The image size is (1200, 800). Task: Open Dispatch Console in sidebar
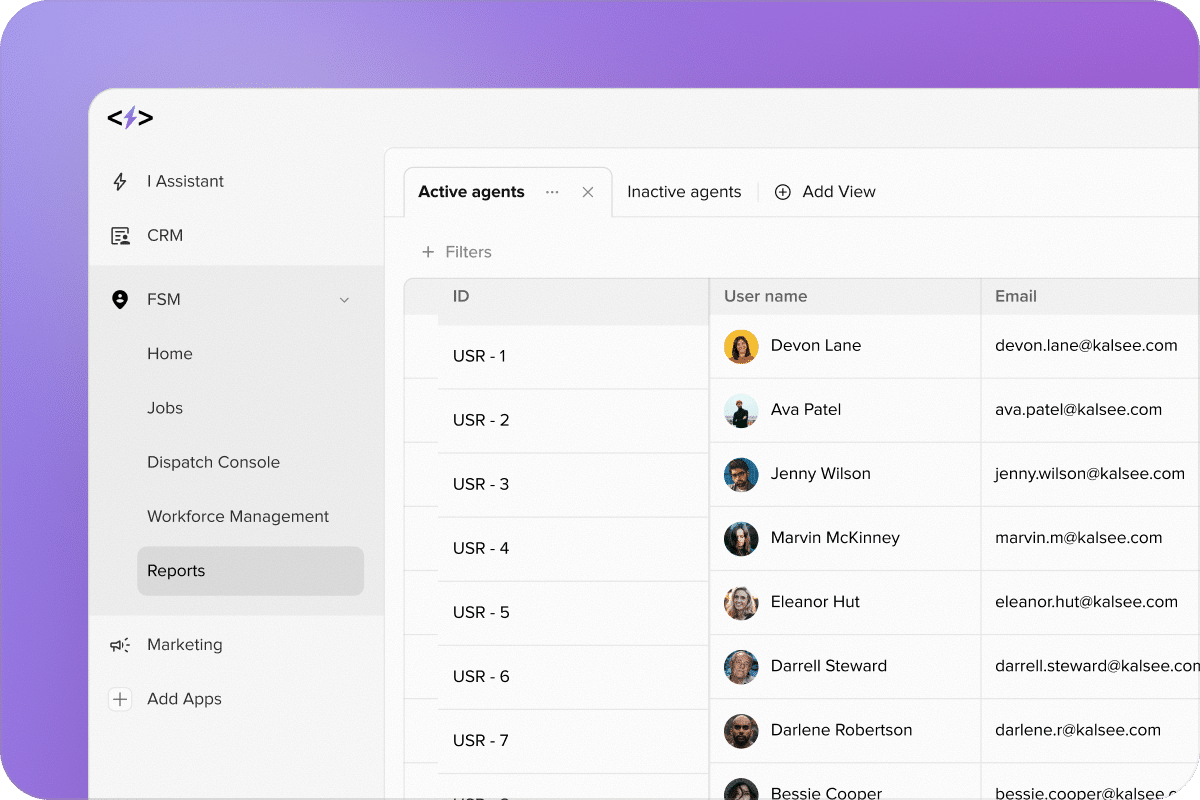click(213, 462)
